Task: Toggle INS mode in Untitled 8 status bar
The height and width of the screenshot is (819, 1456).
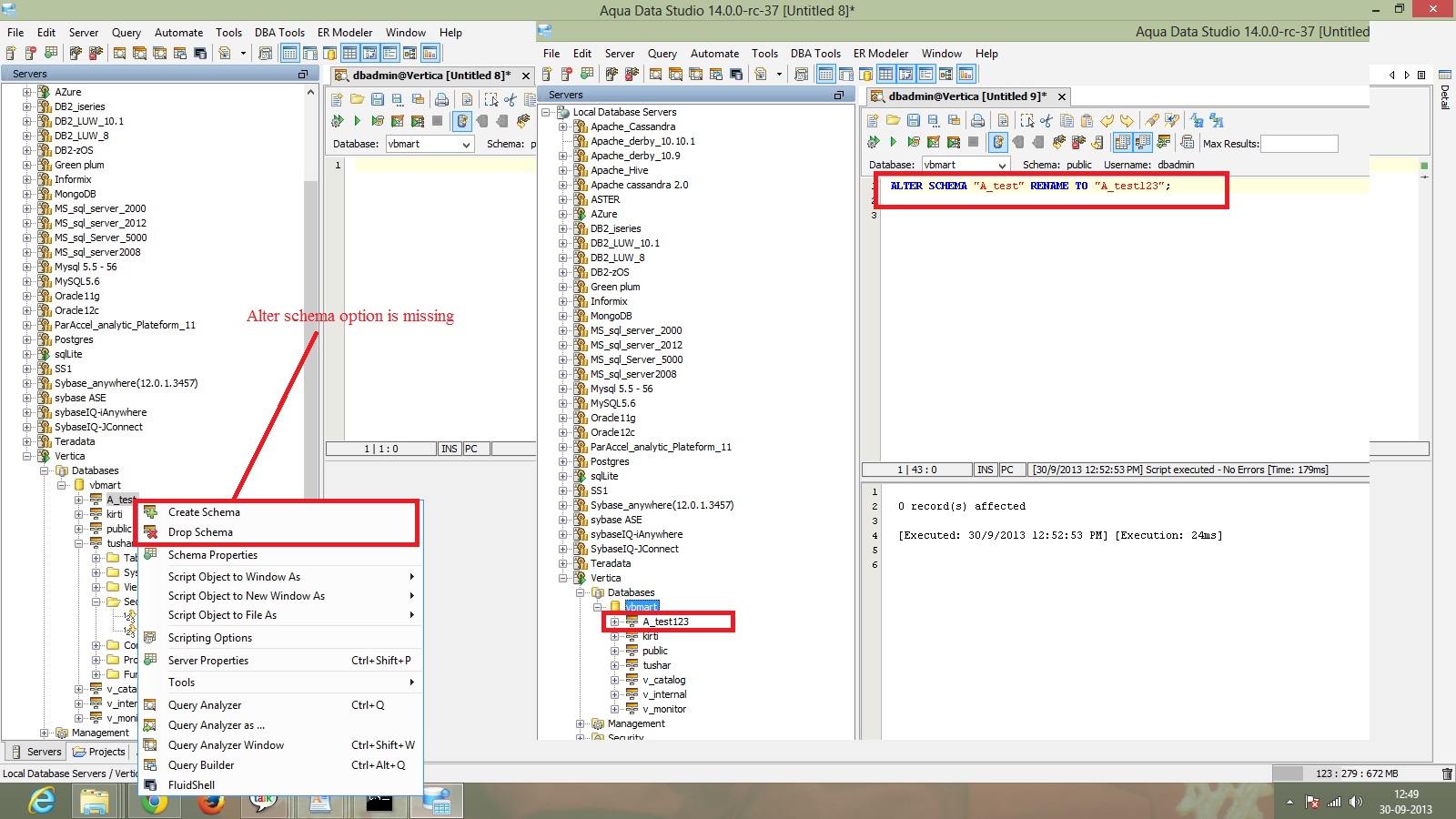Action: pyautogui.click(x=450, y=449)
